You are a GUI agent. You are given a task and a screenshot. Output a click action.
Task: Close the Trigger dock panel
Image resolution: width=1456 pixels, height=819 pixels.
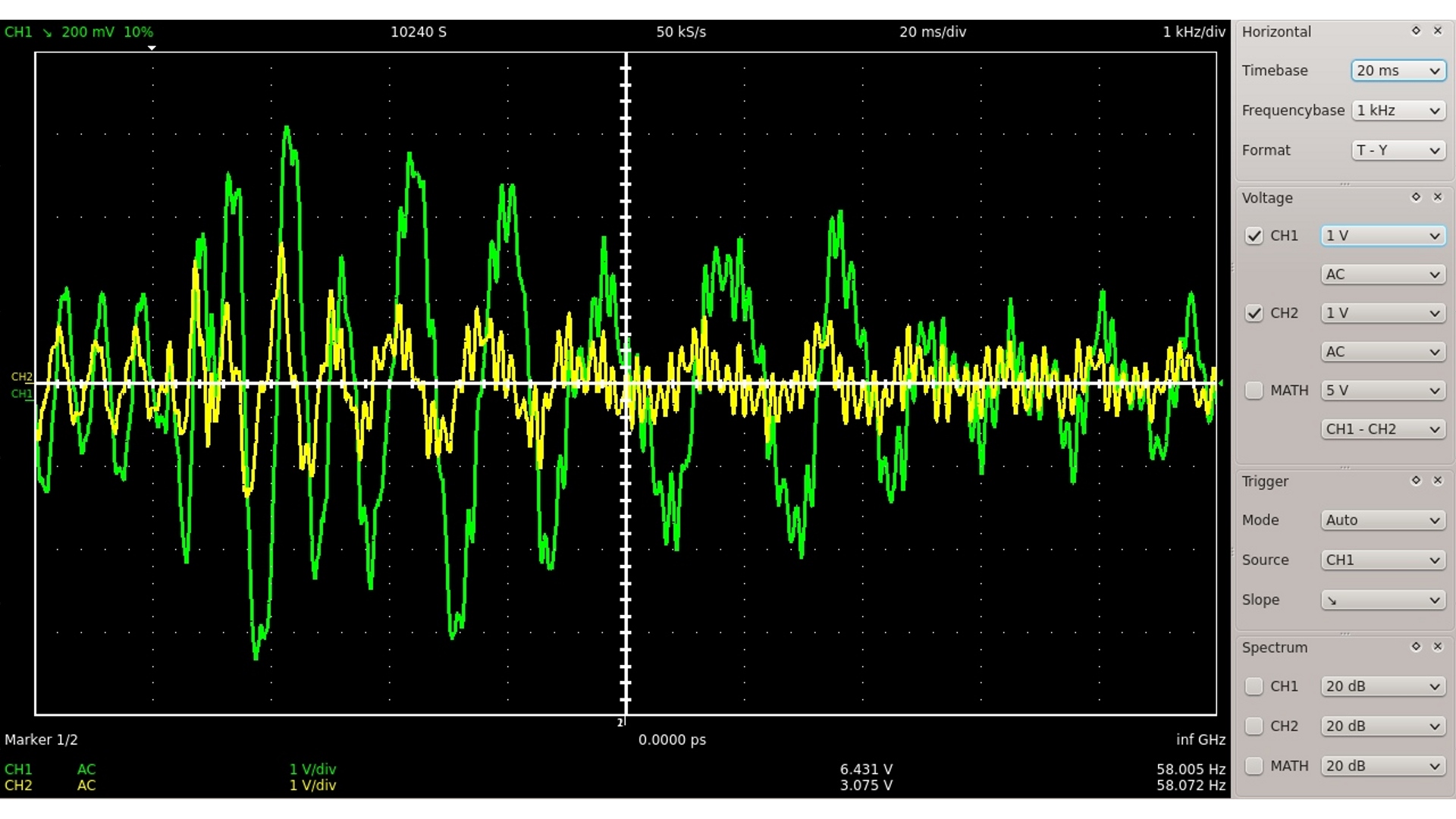[1437, 481]
